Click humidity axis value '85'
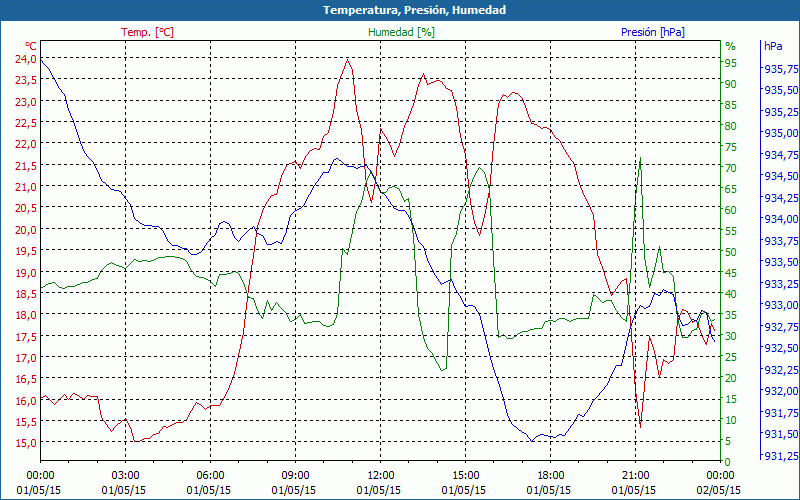 [x=731, y=105]
